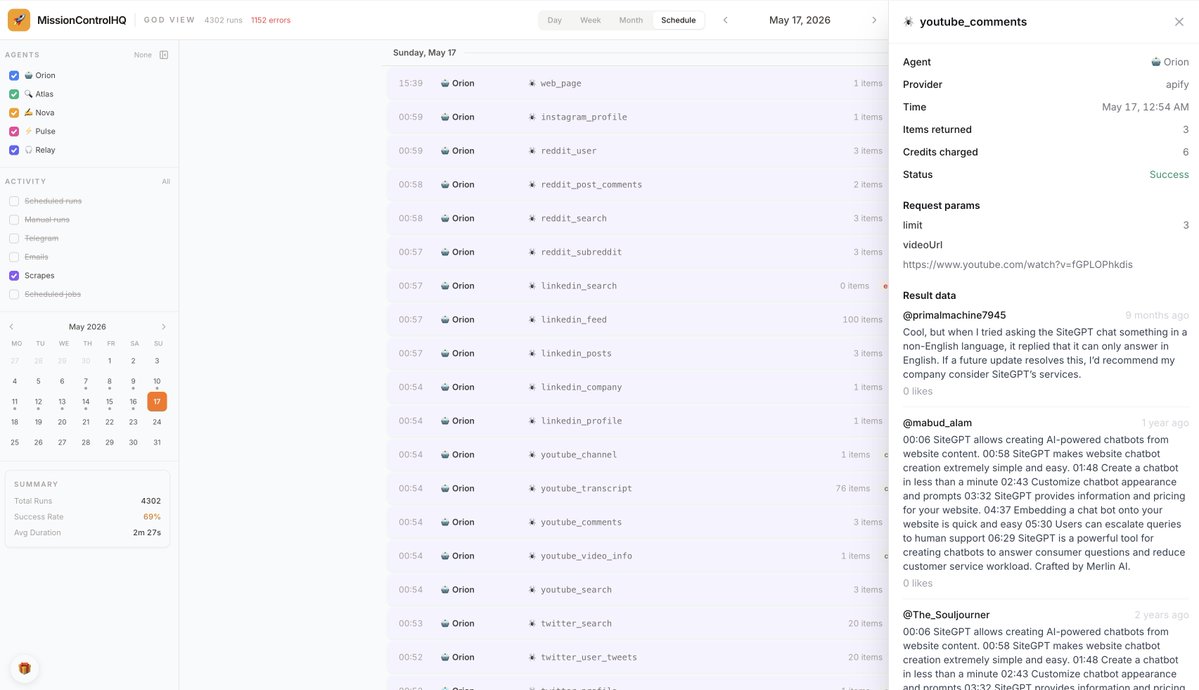This screenshot has height=690, width=1199.
Task: Click the Orion agent icon in the web_page row
Action: [x=445, y=83]
